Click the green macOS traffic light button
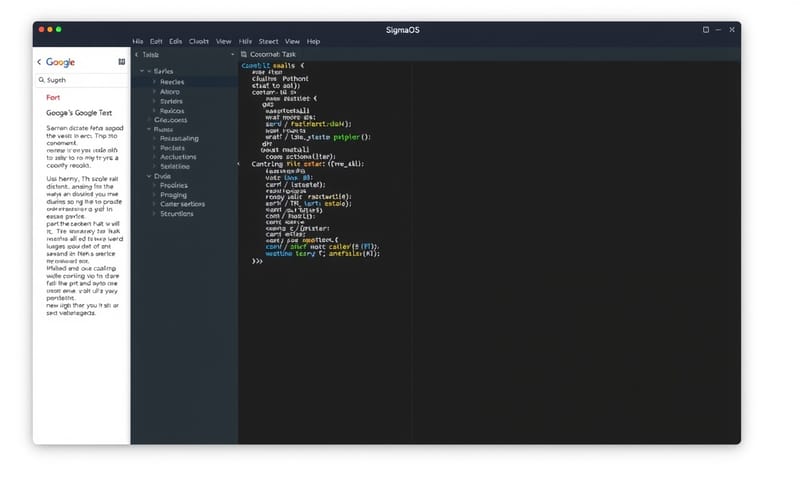800x480 pixels. 58,30
